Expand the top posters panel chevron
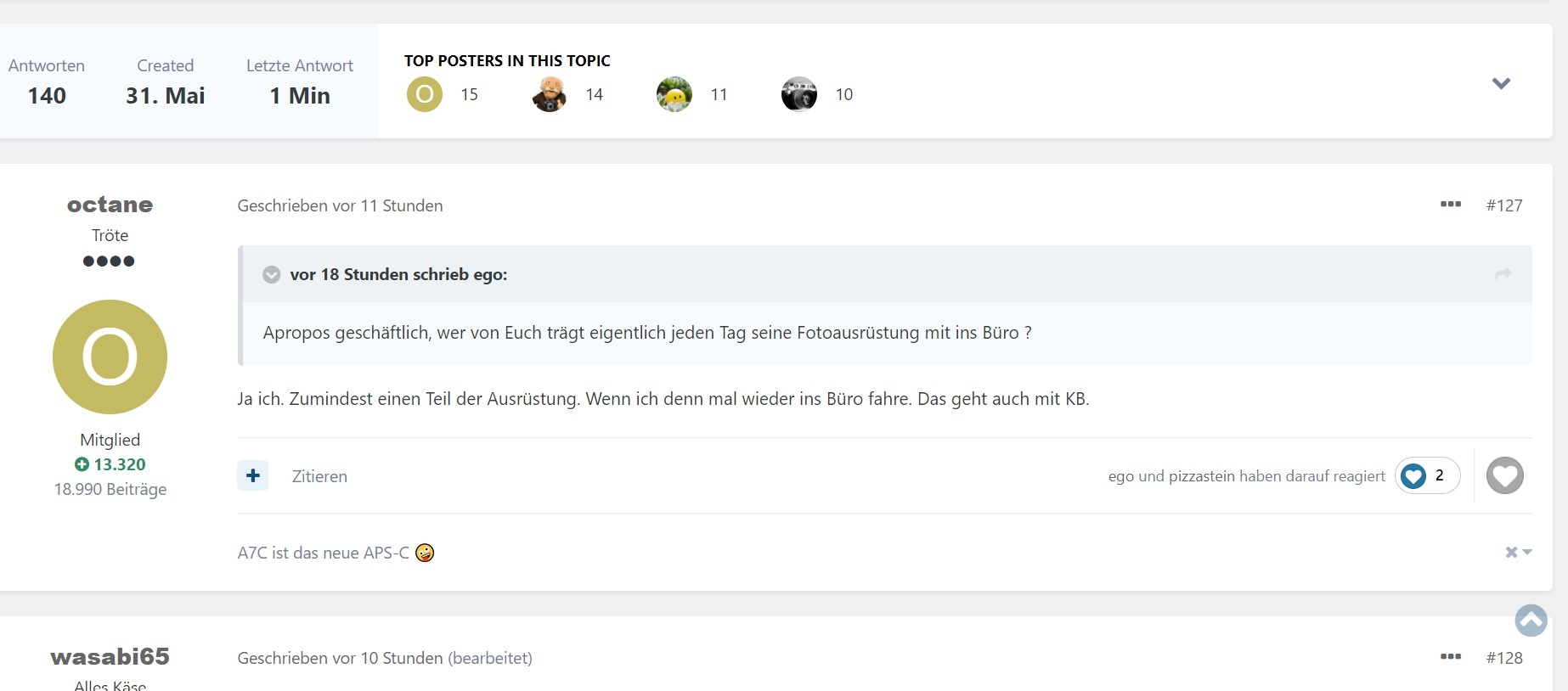The image size is (1568, 691). click(x=1501, y=83)
